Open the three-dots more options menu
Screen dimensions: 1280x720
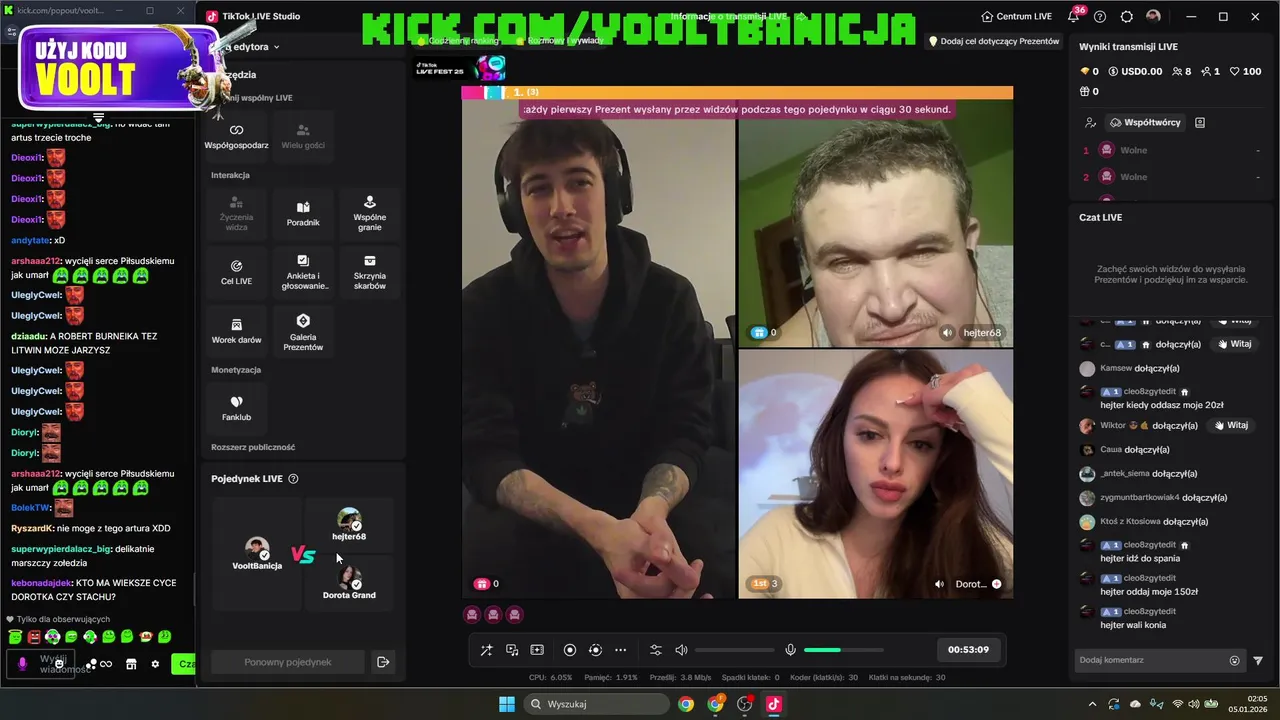(620, 650)
